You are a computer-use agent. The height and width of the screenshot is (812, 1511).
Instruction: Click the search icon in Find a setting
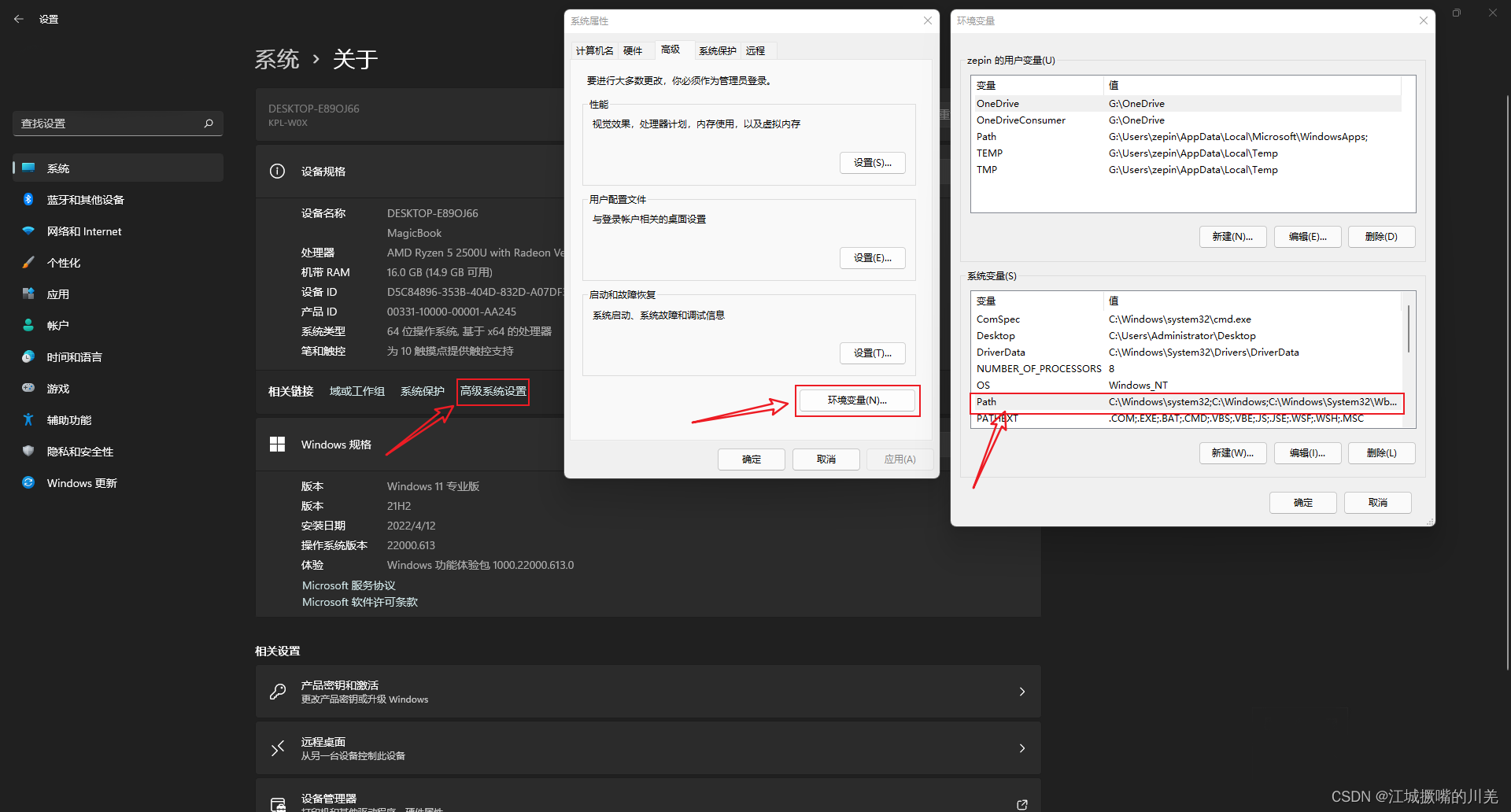(209, 124)
